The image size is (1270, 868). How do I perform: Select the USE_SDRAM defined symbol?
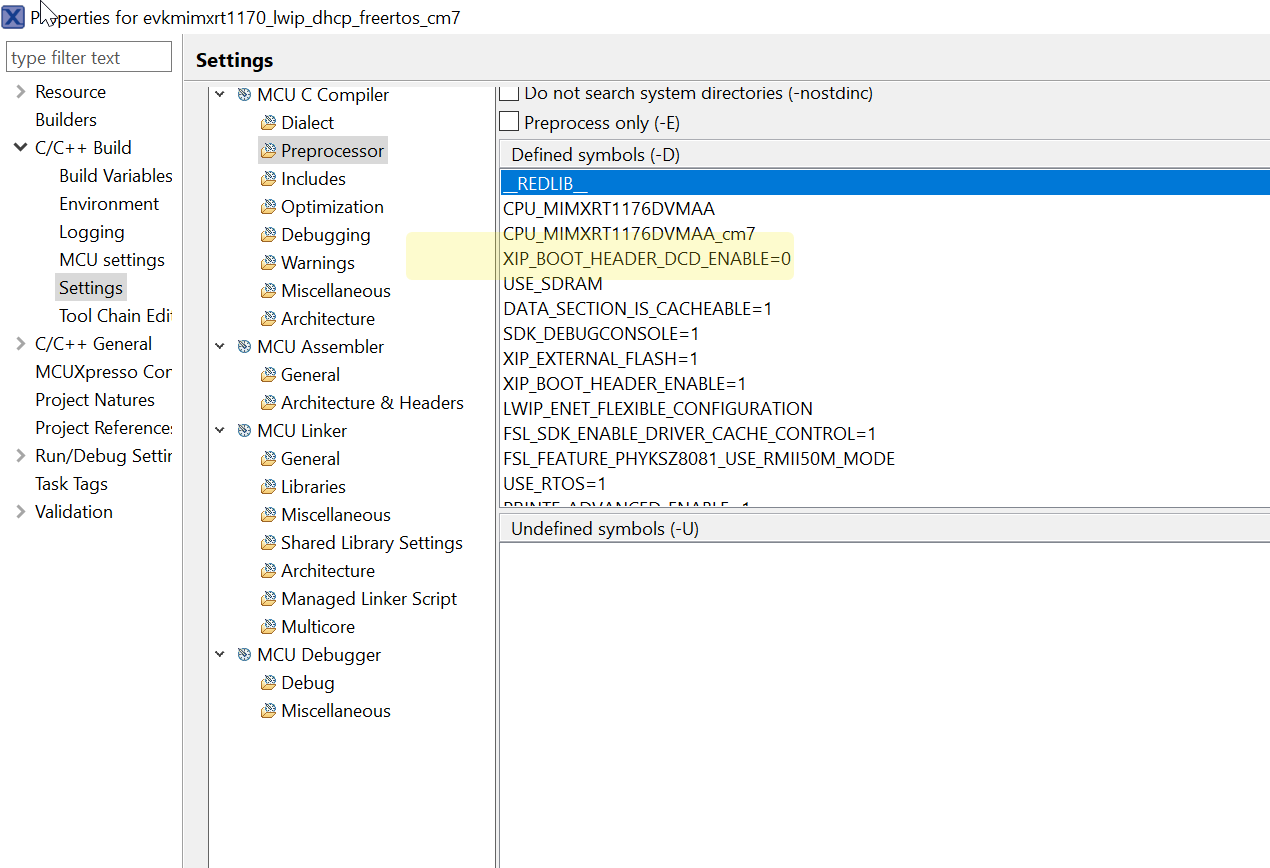[553, 284]
